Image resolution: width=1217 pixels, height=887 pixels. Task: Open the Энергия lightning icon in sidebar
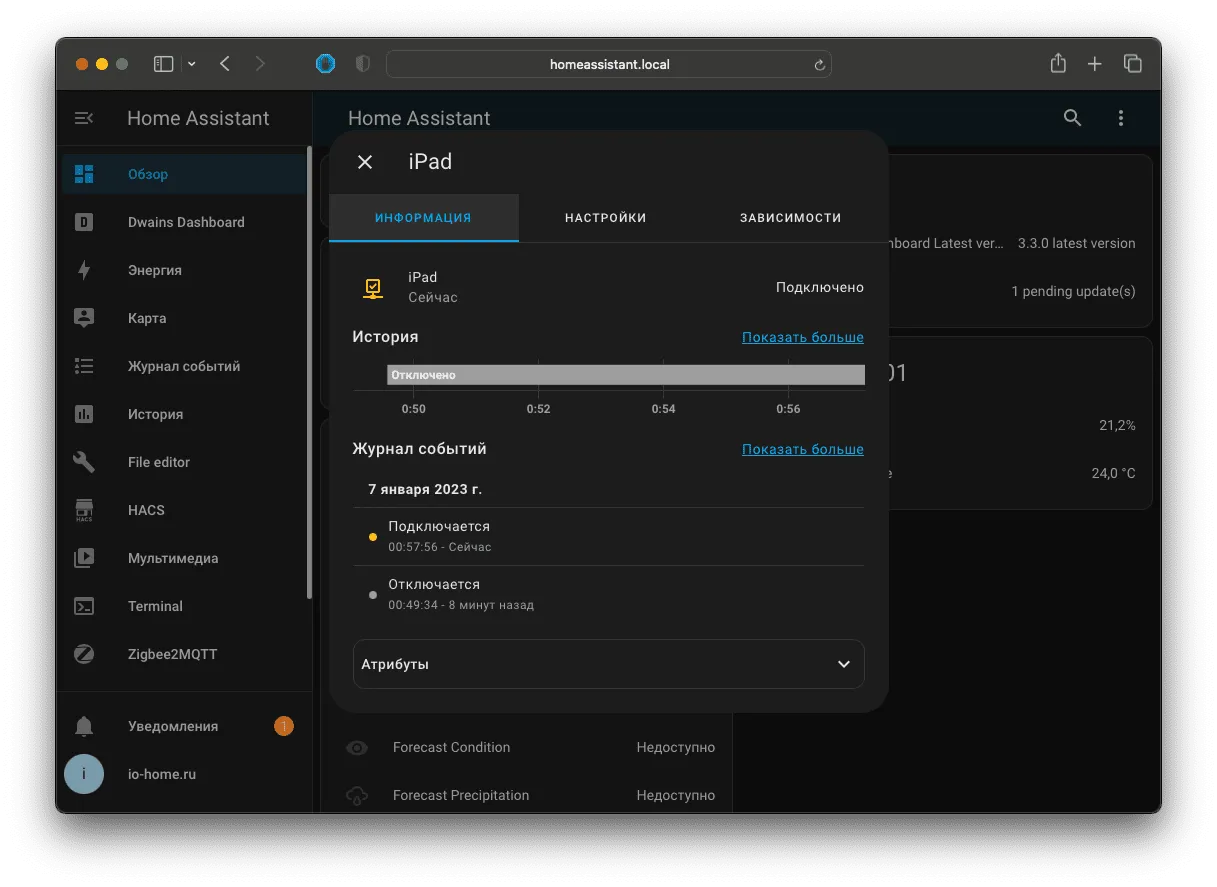coord(84,270)
